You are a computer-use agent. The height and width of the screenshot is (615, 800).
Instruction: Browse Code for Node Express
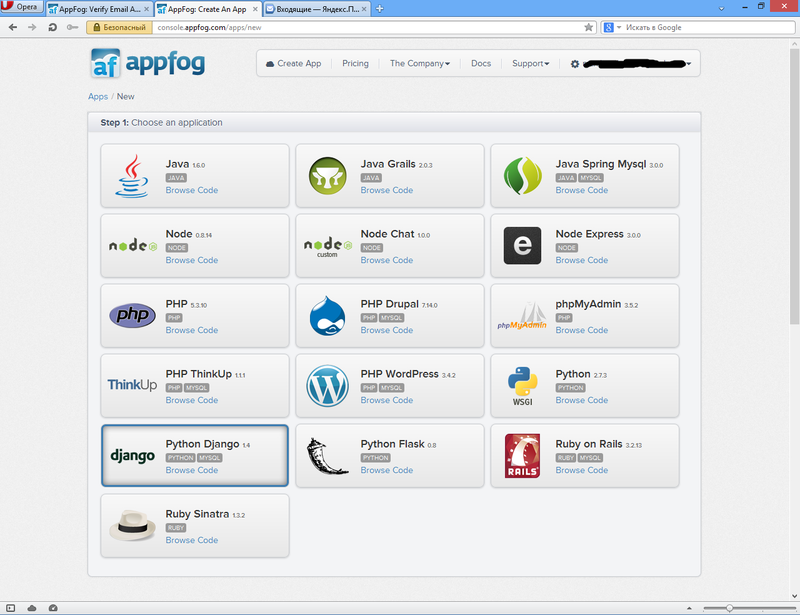click(x=582, y=260)
